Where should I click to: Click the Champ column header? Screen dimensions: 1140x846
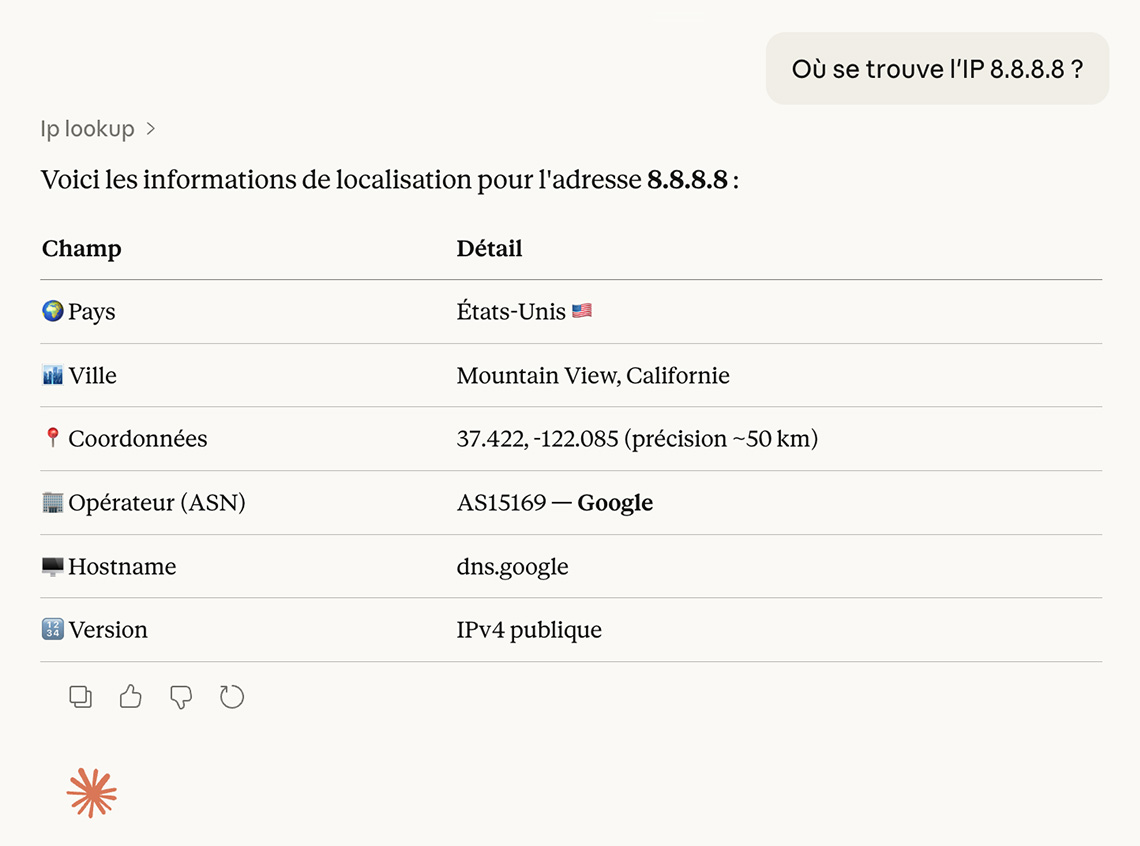click(x=81, y=248)
